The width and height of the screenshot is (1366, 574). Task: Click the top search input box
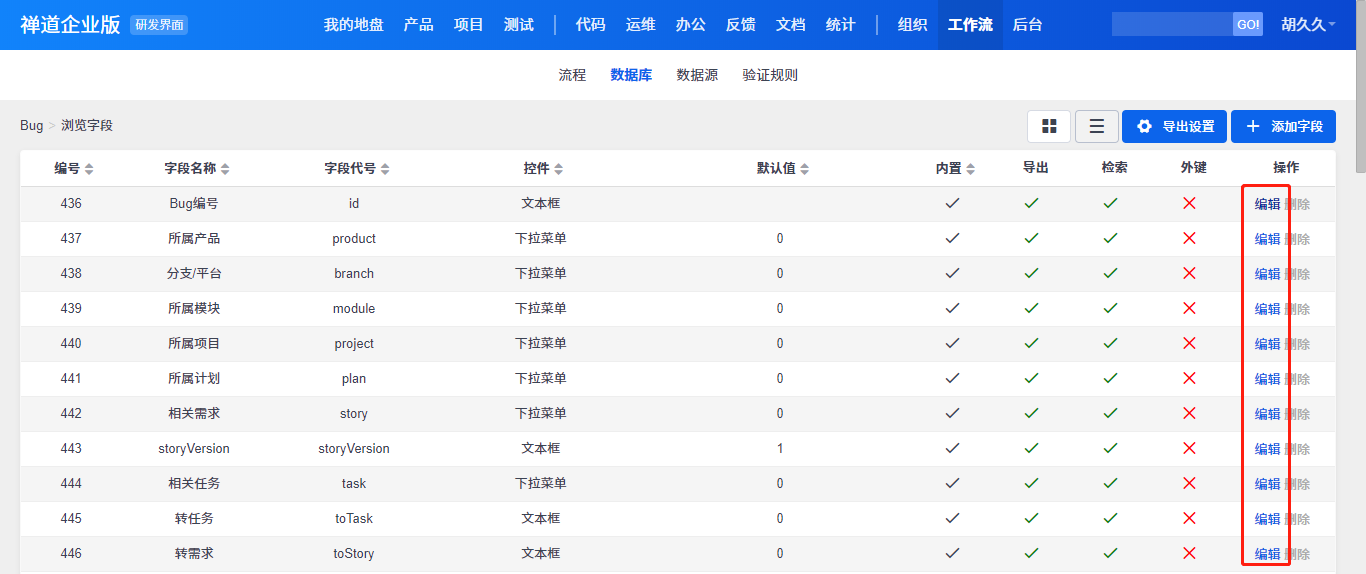1172,25
